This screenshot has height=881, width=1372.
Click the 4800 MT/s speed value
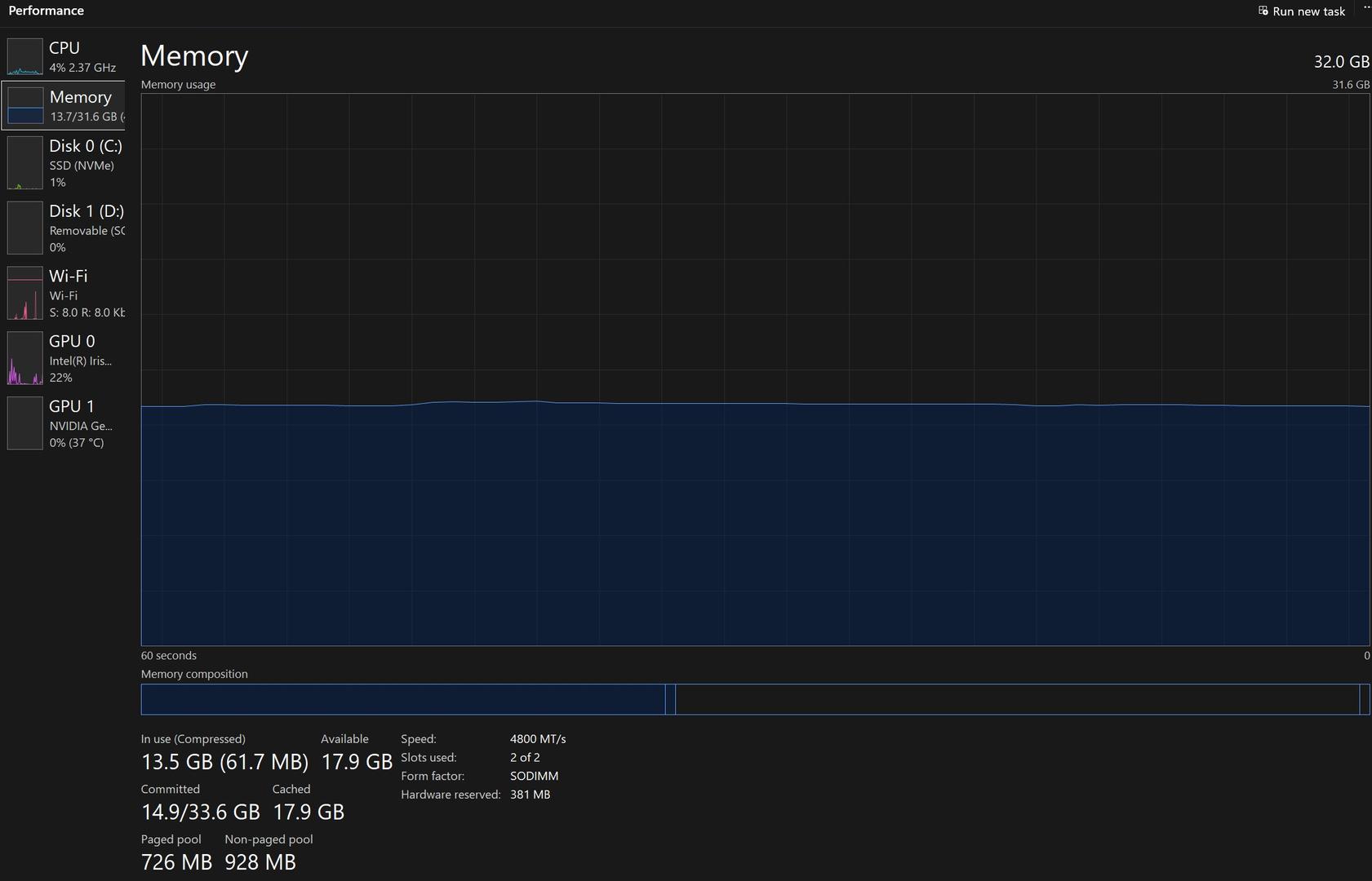pos(537,739)
